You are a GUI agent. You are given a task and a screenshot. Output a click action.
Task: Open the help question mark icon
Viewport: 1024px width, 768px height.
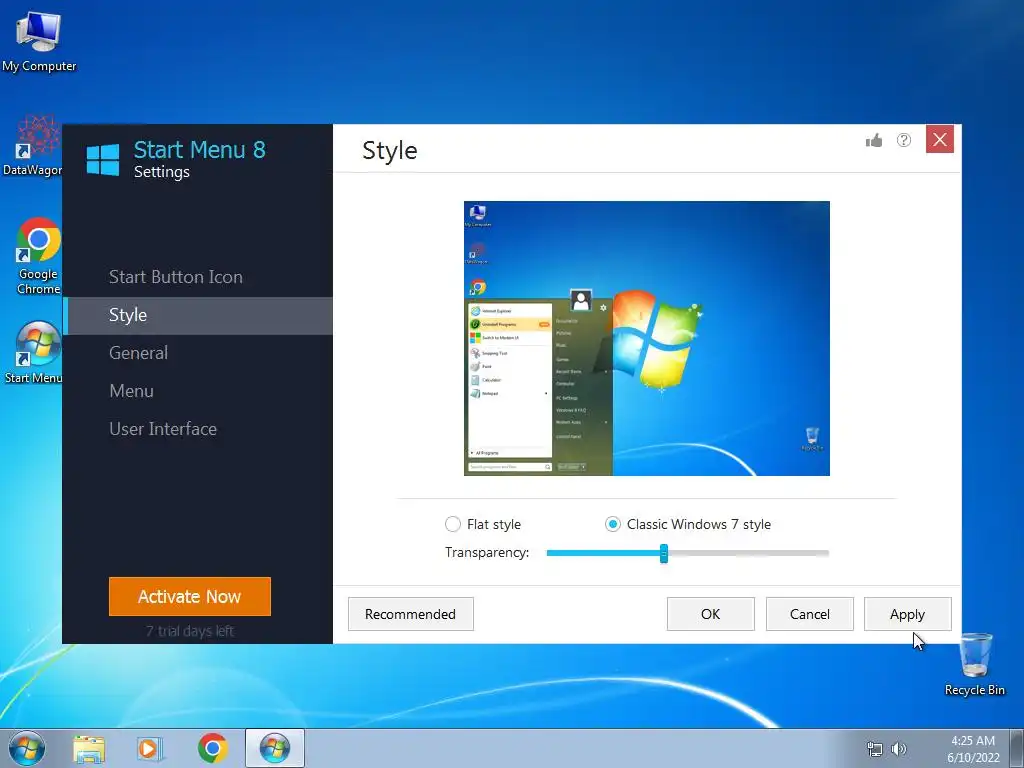[904, 140]
